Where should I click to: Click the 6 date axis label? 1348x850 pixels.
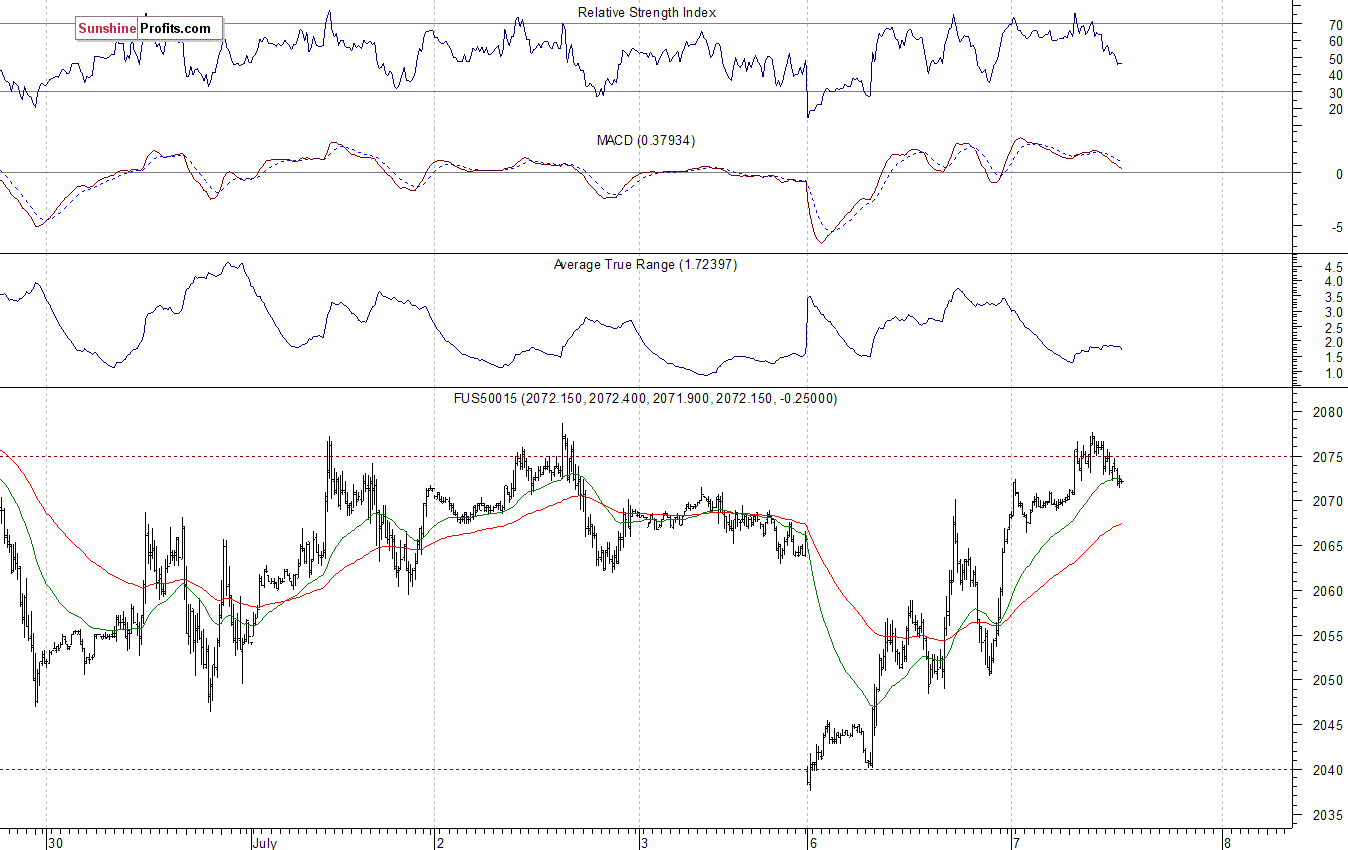pos(811,842)
